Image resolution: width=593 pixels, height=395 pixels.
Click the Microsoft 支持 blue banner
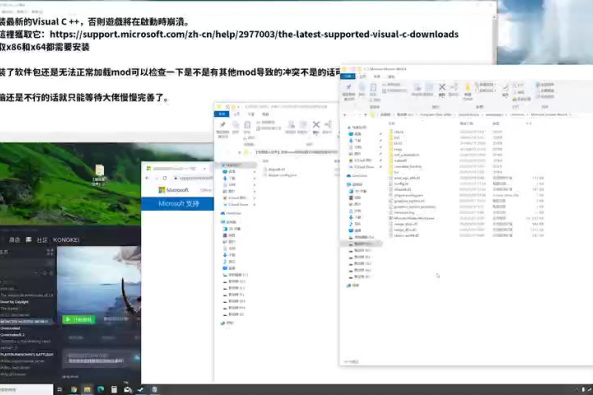point(177,204)
